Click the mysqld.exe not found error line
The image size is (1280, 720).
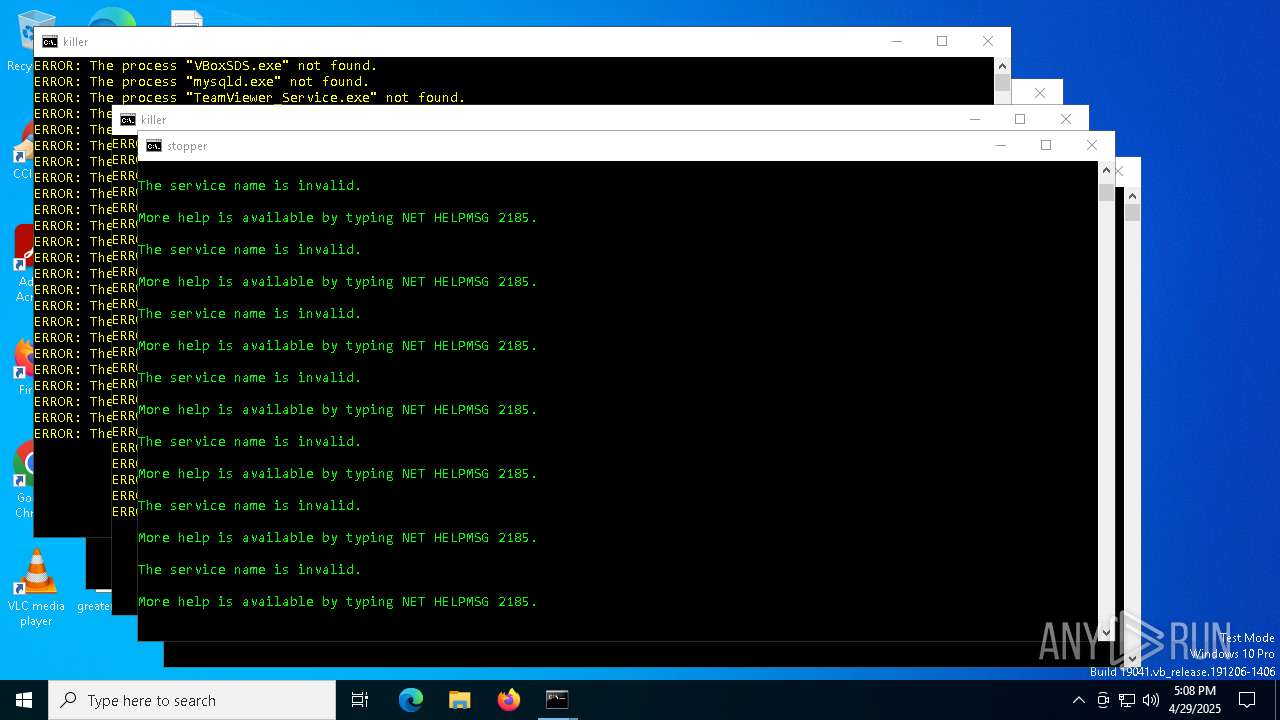click(201, 82)
